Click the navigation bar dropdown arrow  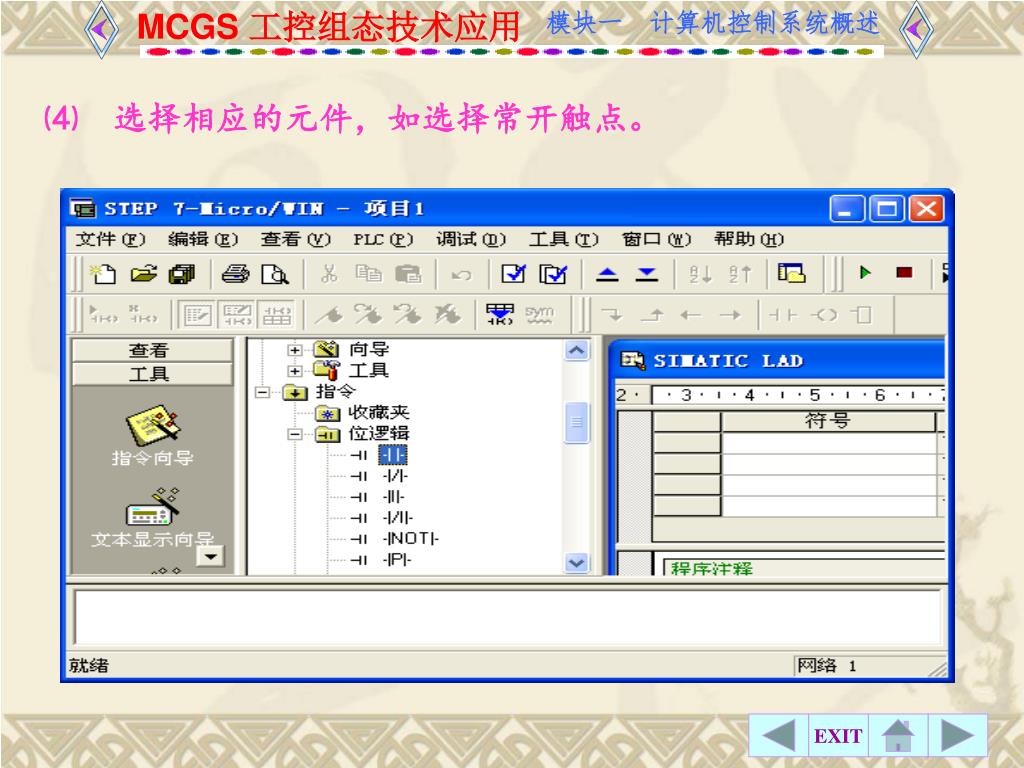coord(211,557)
